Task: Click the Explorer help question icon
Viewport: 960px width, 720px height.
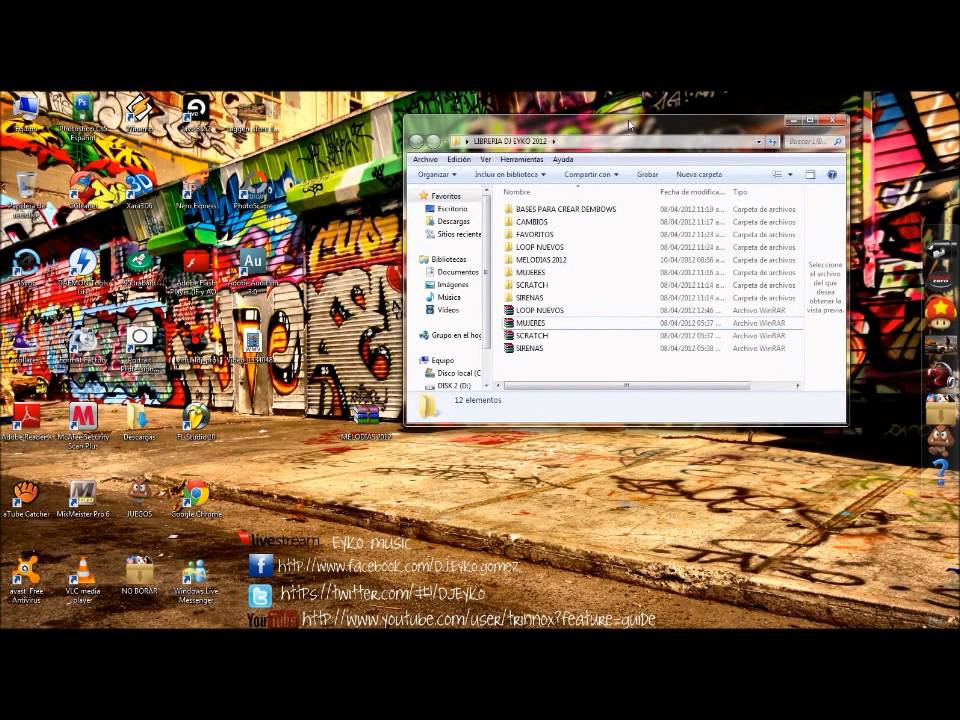Action: coord(831,174)
